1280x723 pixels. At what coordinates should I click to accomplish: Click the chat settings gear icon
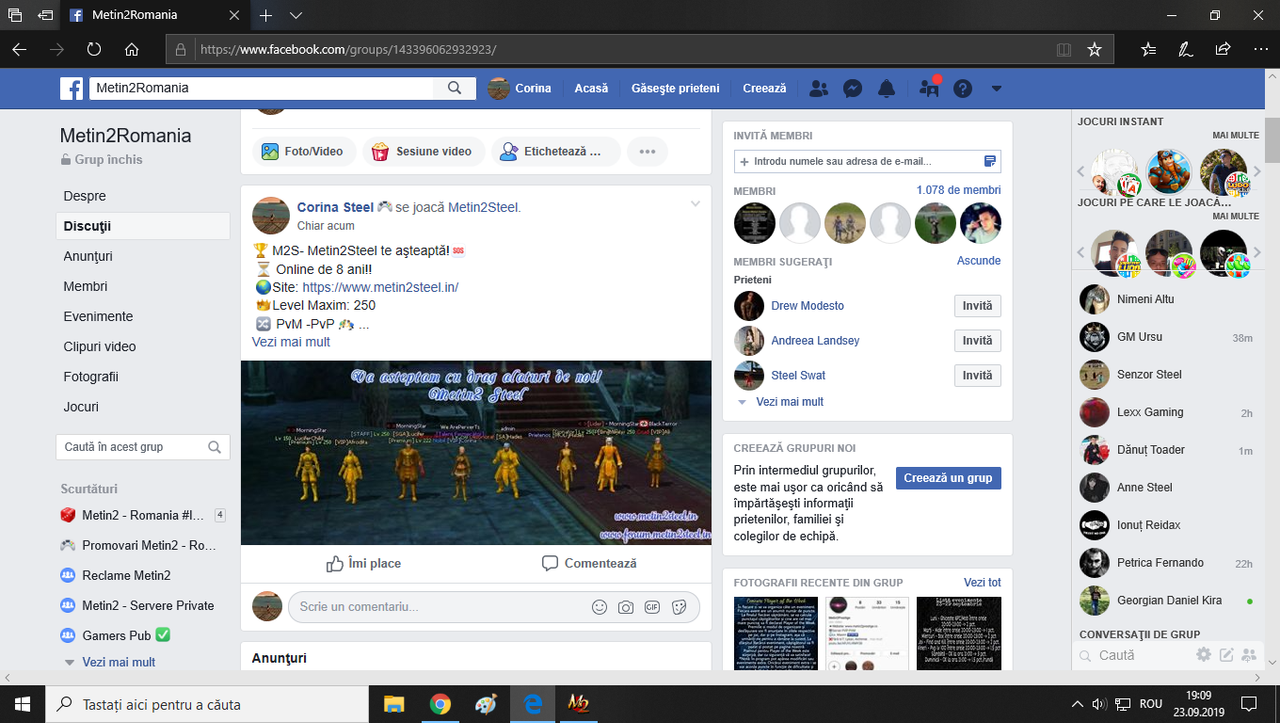[x=1204, y=655]
